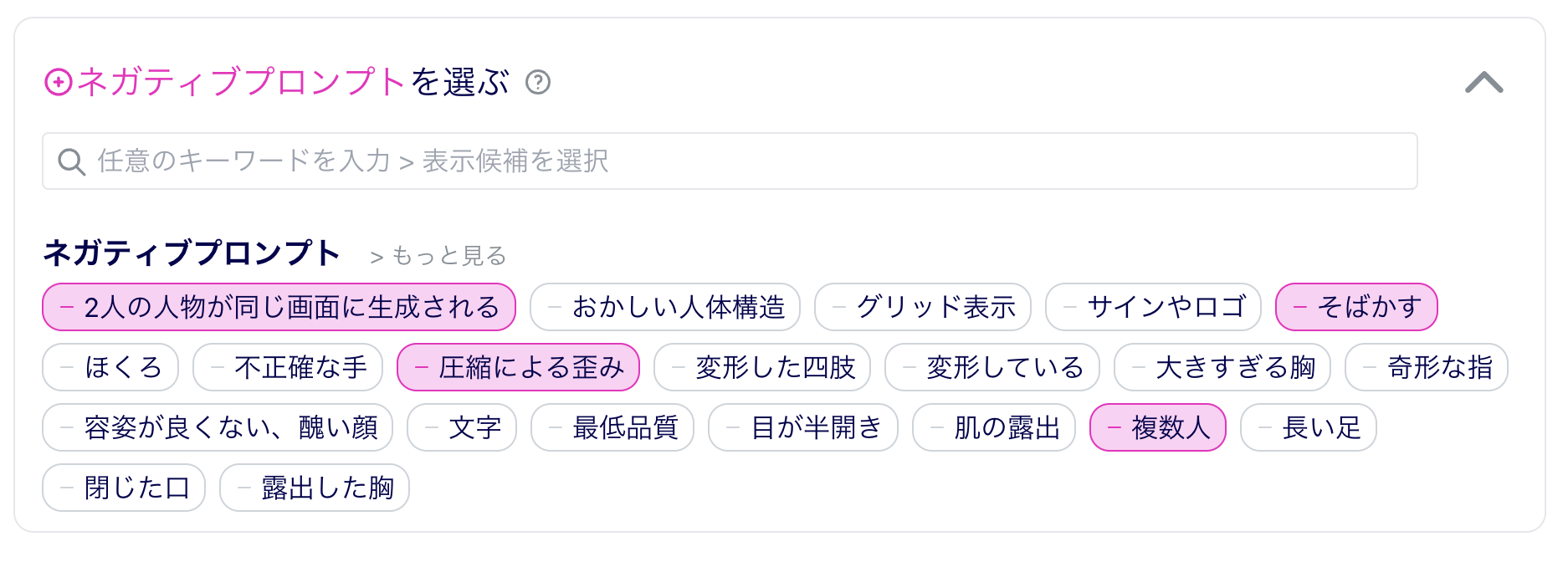
Task: Deselect the 複数人 tag
Action: 1157,427
